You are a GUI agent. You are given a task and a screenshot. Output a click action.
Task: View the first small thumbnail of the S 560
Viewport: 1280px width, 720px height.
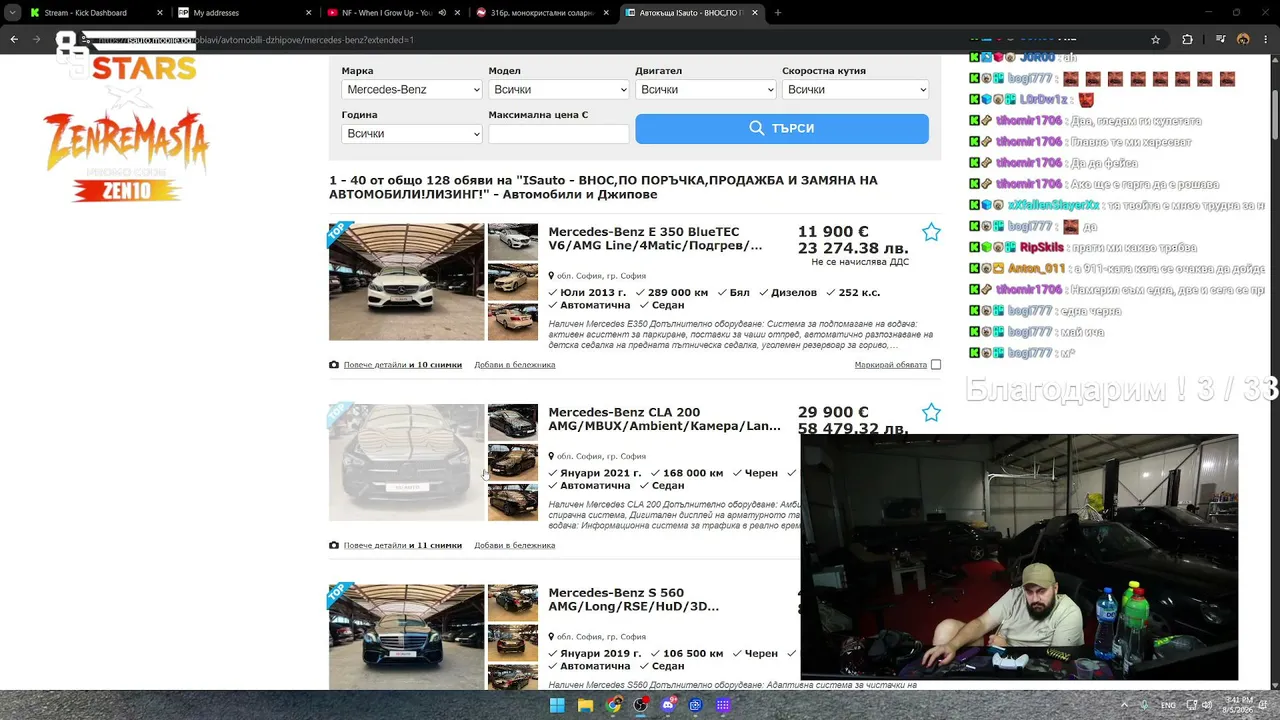[513, 603]
